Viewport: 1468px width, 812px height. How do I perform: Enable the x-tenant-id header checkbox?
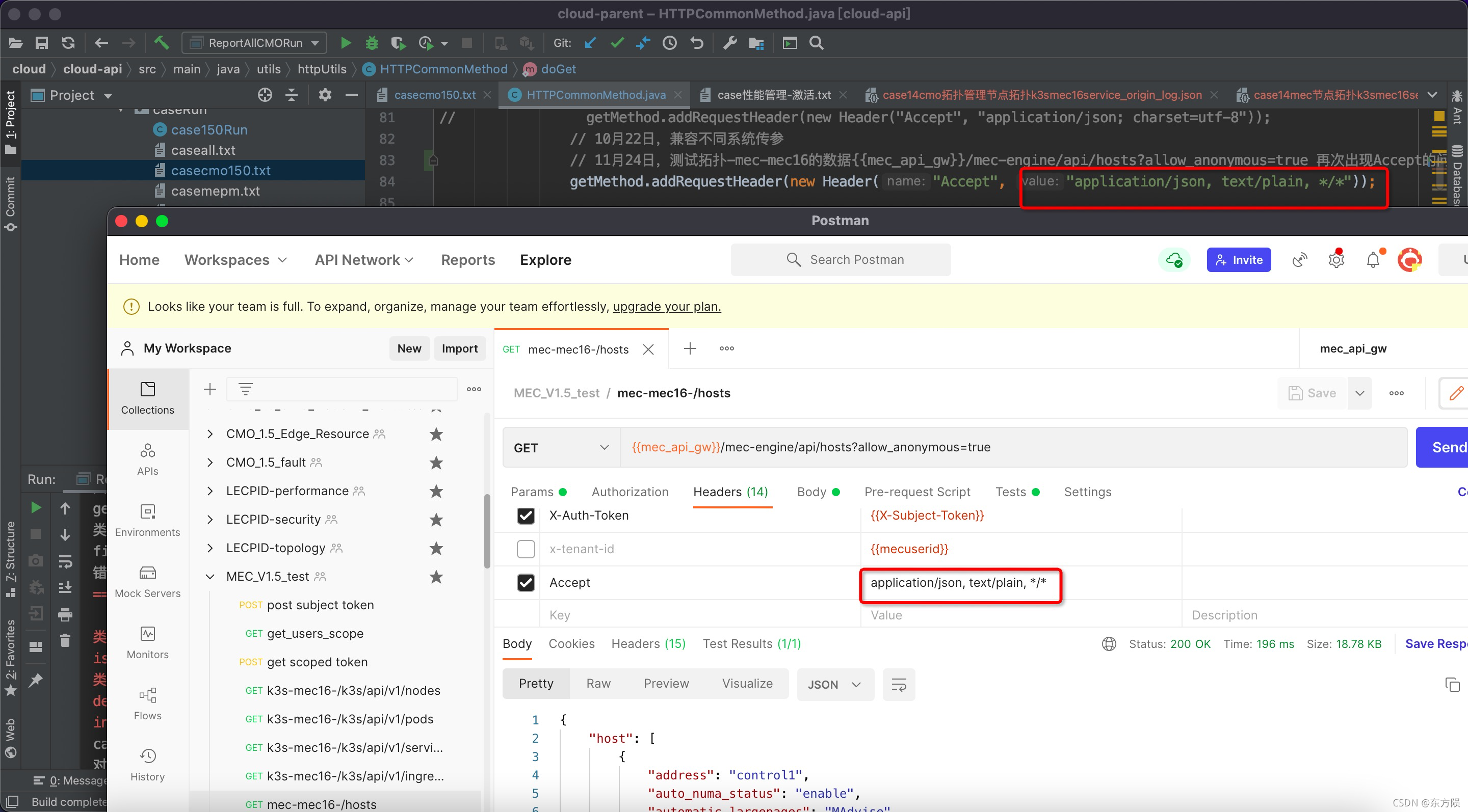(x=526, y=549)
